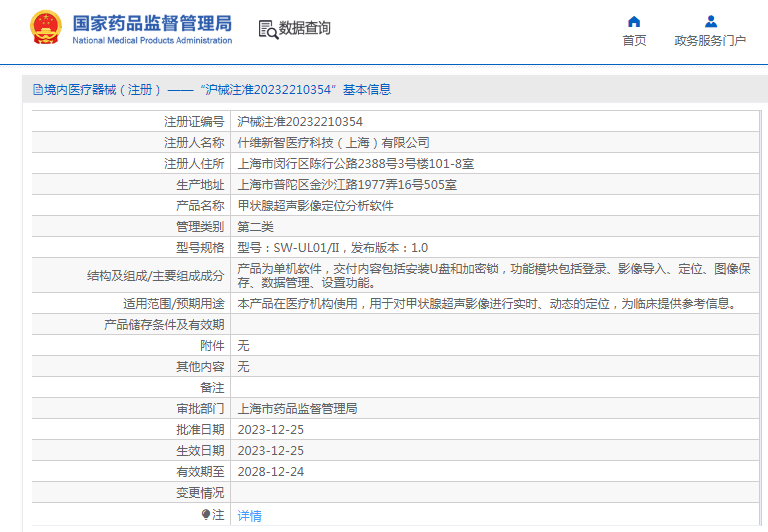Click the 结构及组成/主要组成成分 label
Image resolution: width=768 pixels, height=532 pixels.
155,276
